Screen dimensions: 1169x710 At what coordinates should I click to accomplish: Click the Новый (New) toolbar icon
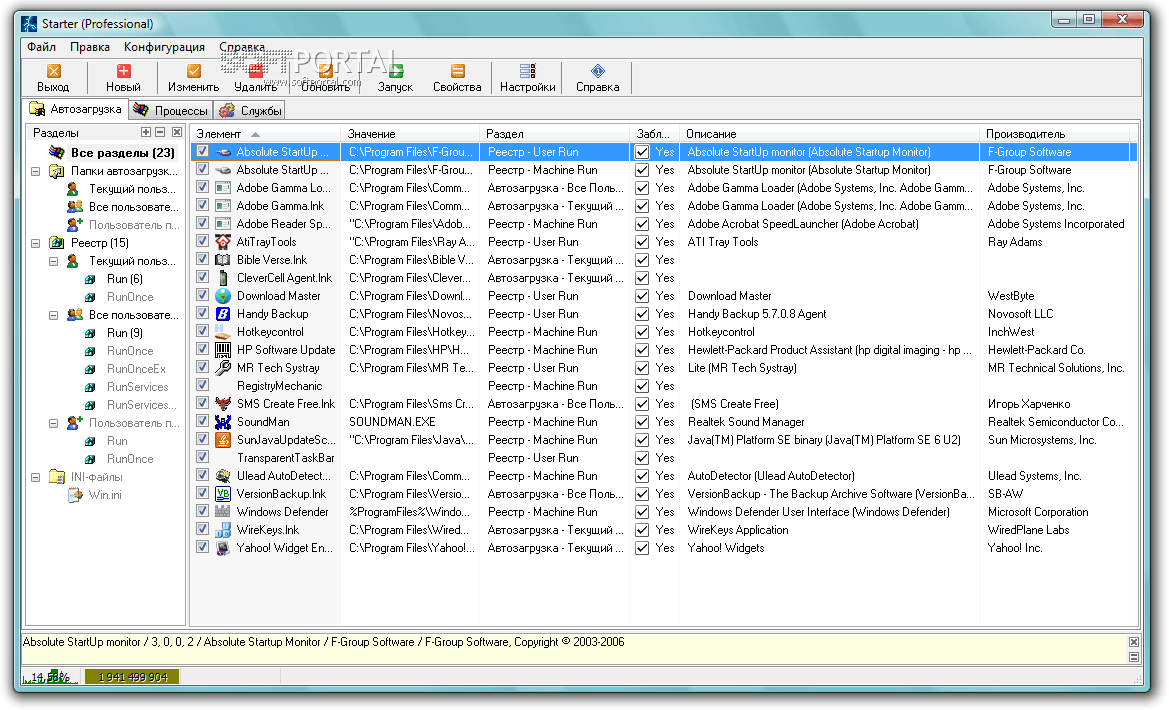[x=123, y=72]
